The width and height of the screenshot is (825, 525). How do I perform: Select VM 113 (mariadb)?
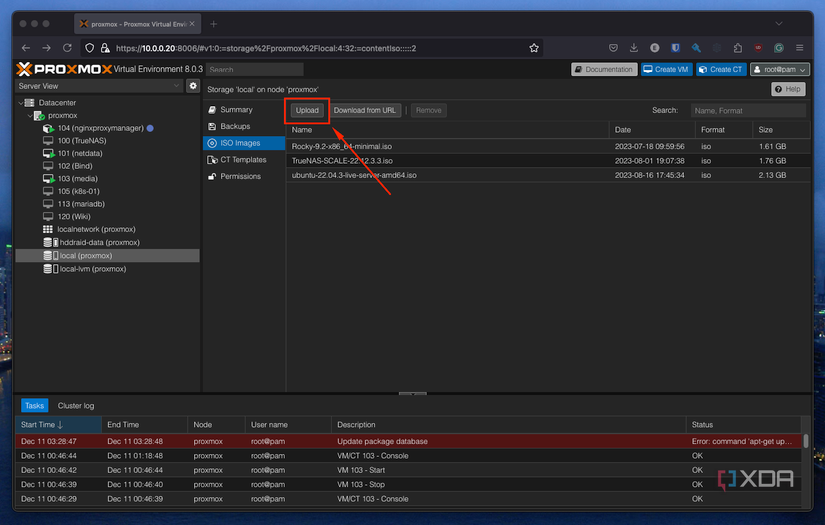tap(81, 204)
